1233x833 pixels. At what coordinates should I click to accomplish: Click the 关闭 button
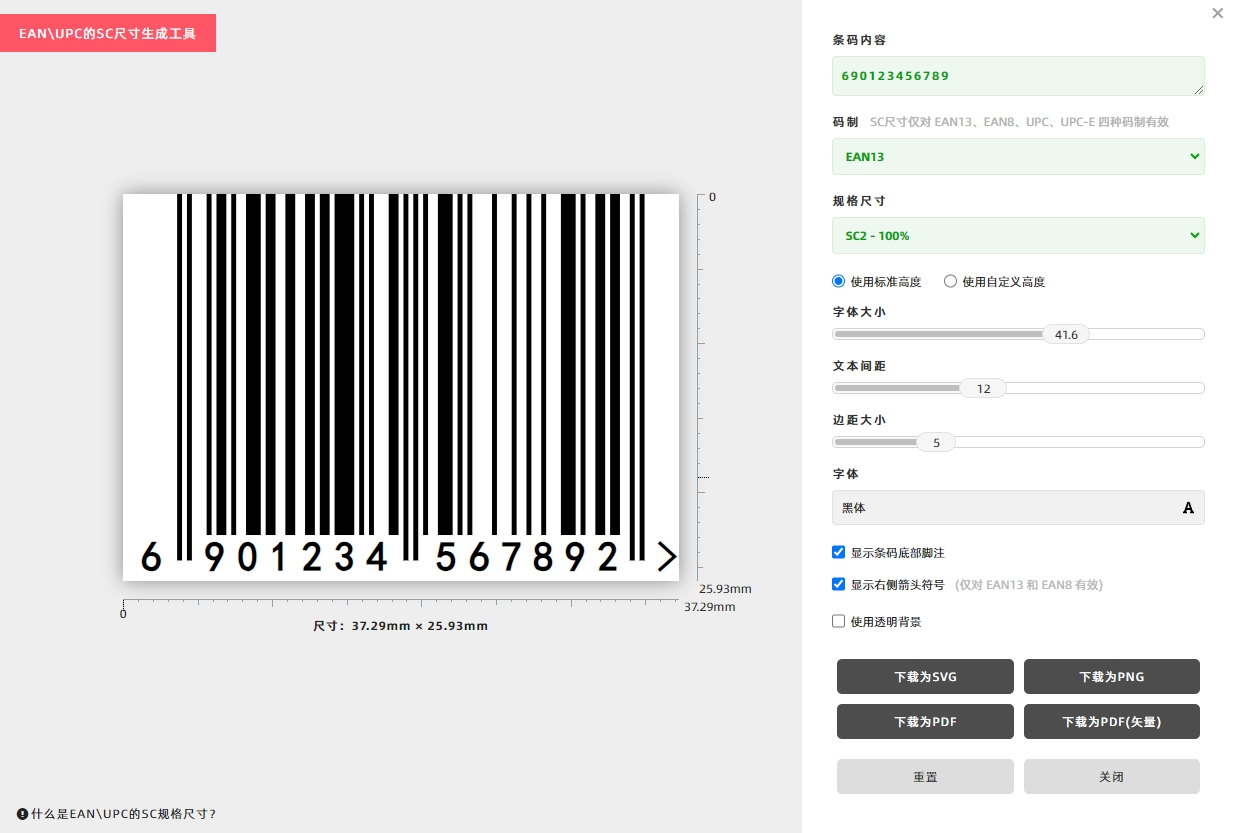1112,777
